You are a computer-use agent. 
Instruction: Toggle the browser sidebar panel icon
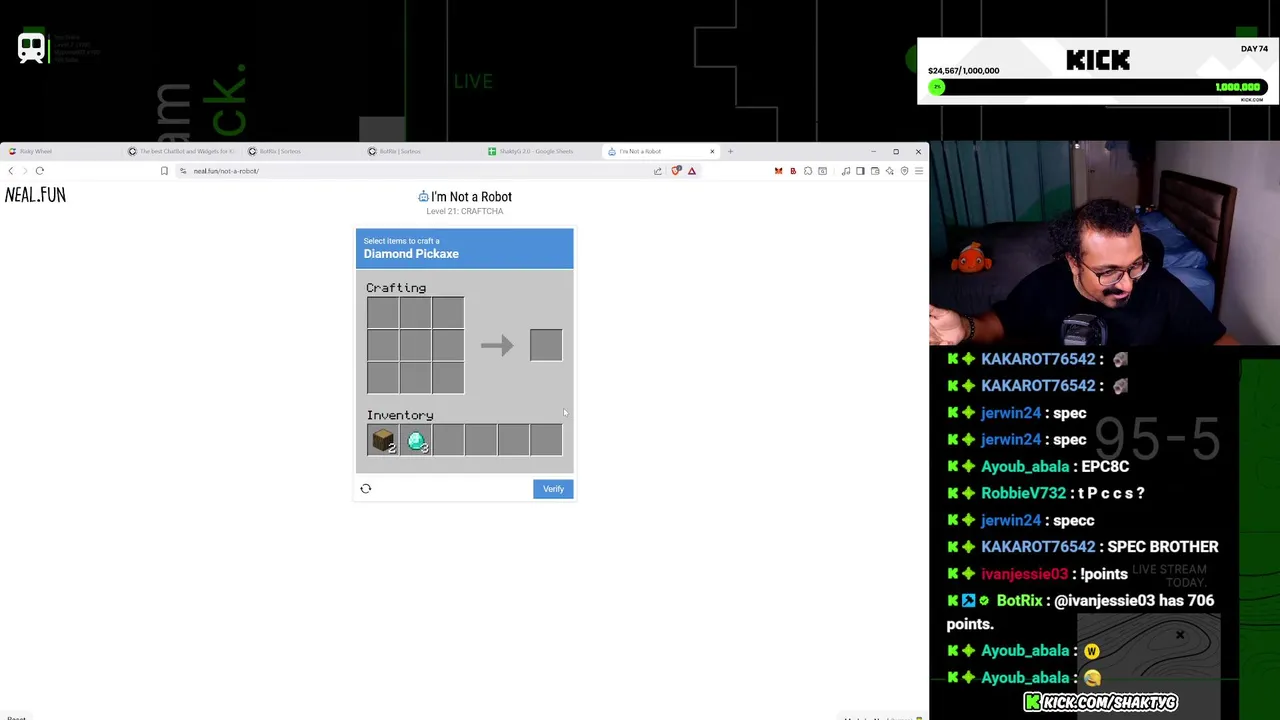click(x=860, y=171)
